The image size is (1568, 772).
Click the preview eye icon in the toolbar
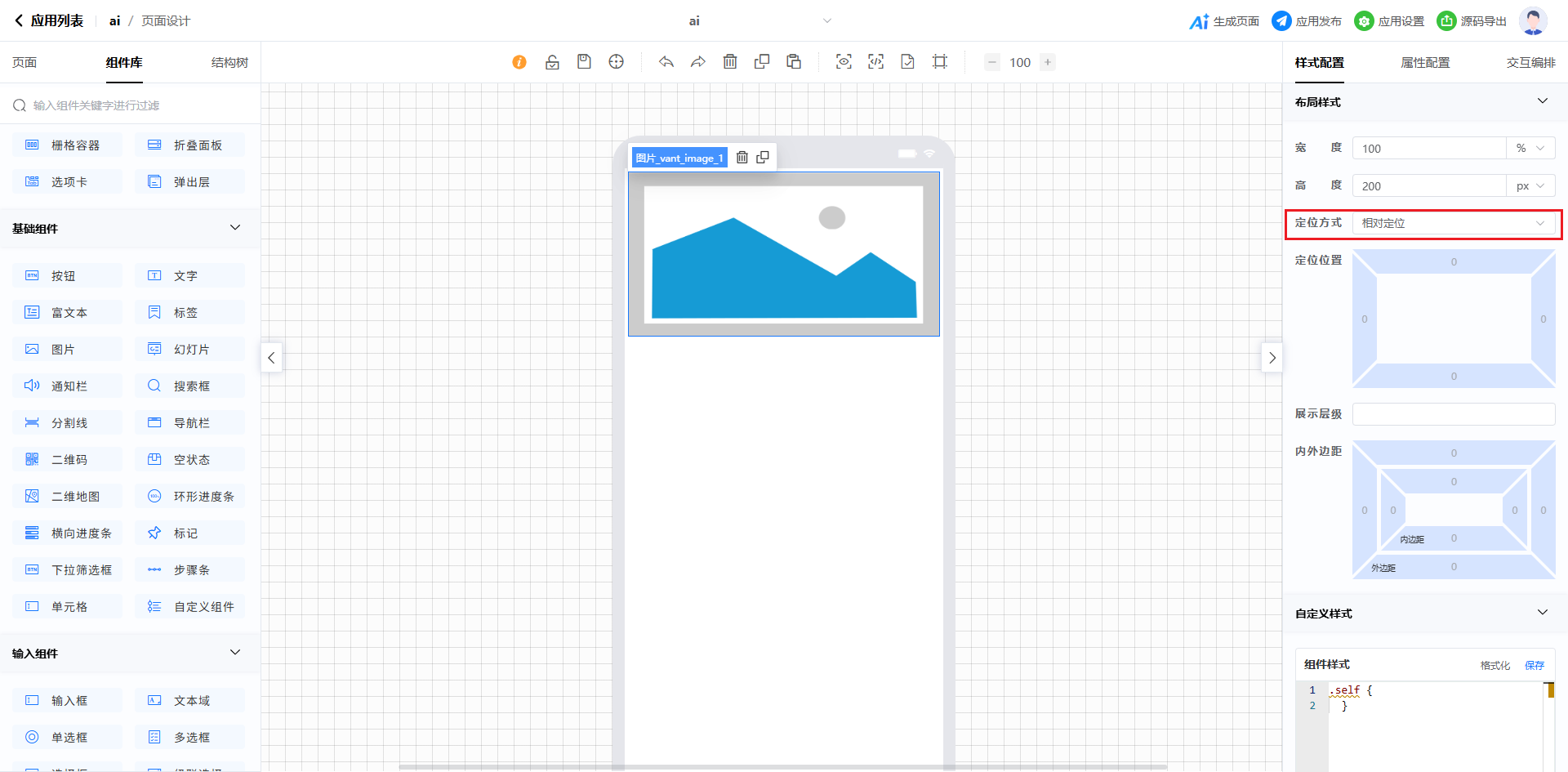(844, 62)
